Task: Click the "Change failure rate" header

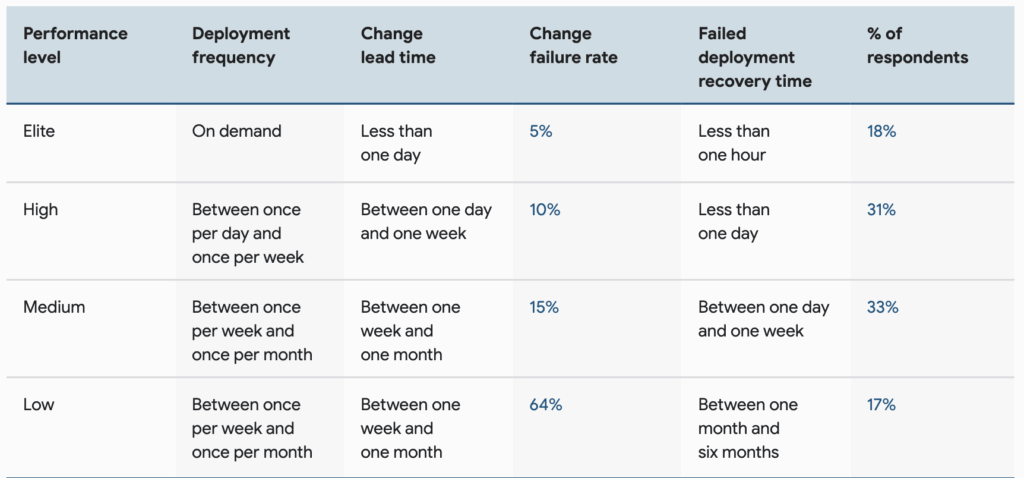Action: coord(573,46)
